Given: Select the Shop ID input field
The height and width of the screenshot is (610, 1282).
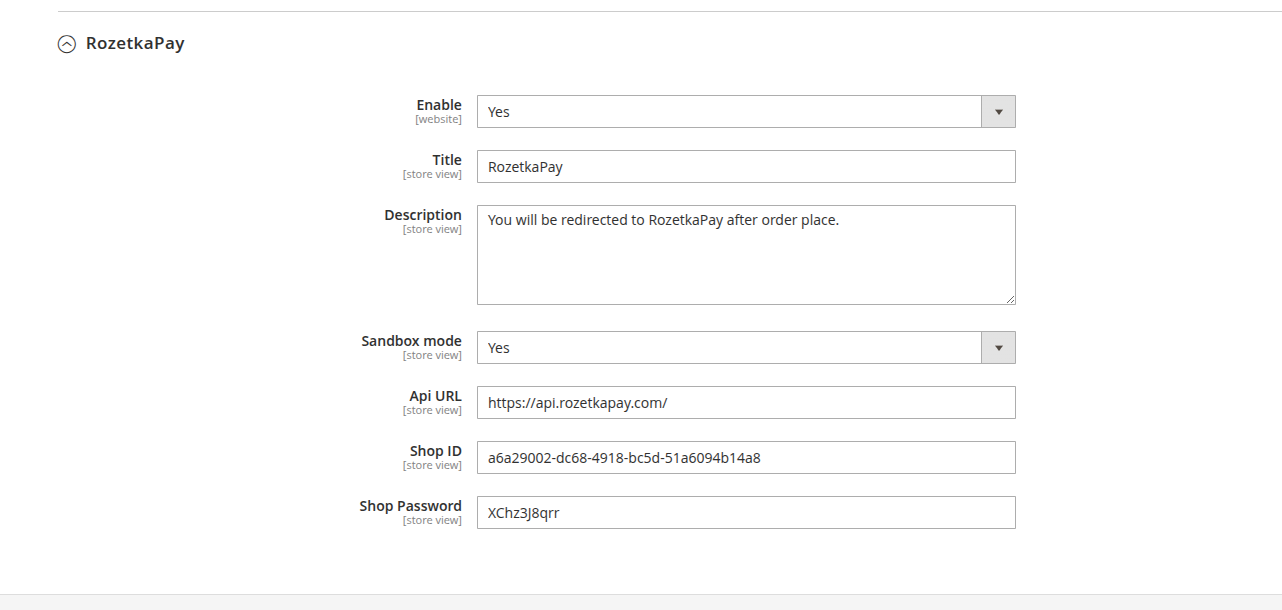Looking at the screenshot, I should (746, 458).
